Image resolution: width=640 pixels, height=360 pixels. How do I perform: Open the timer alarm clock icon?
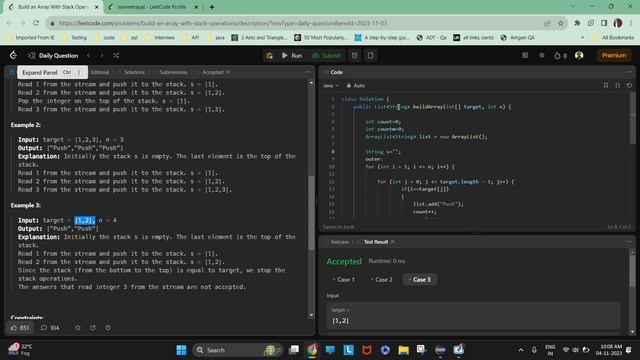click(x=355, y=56)
